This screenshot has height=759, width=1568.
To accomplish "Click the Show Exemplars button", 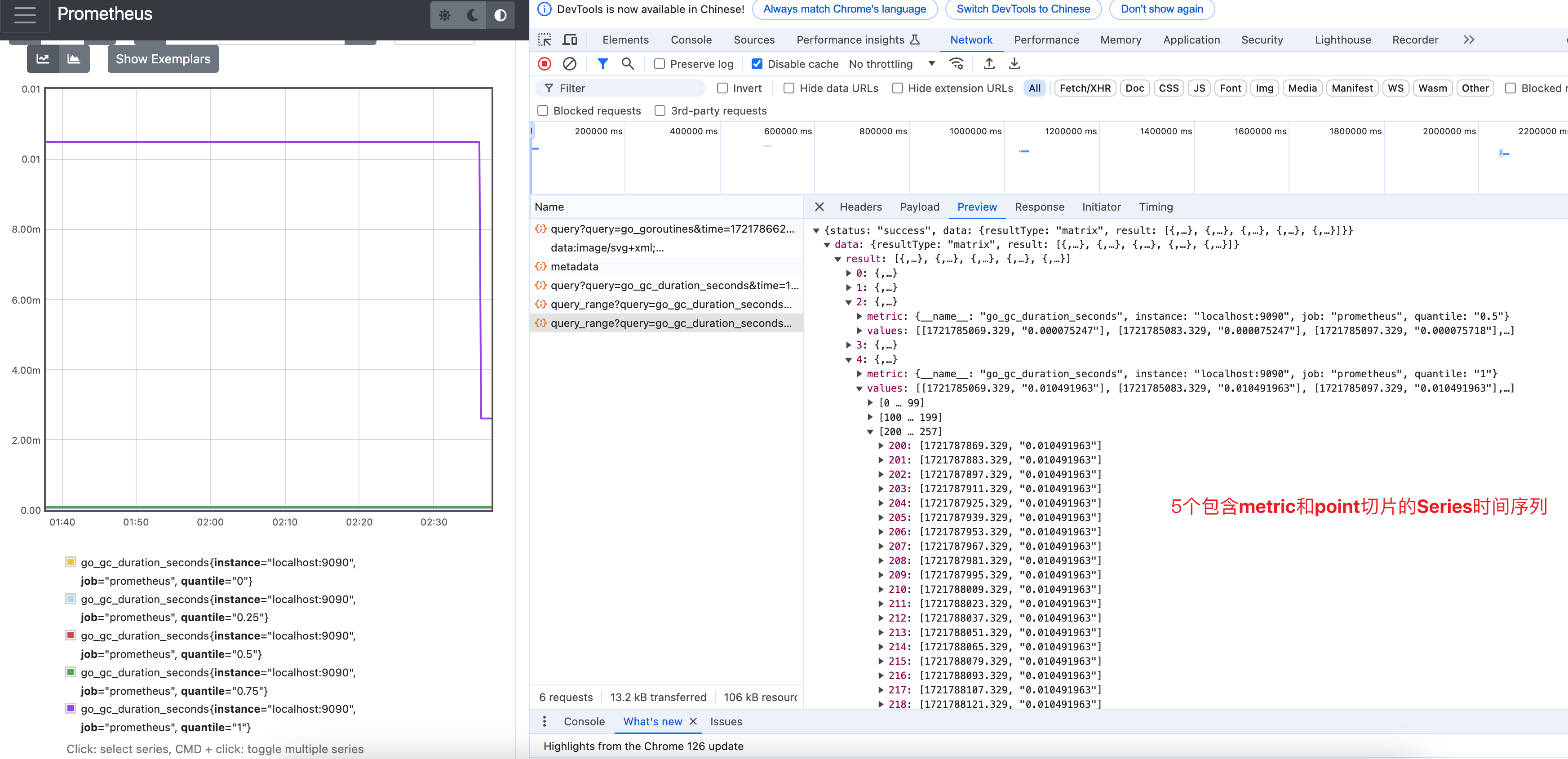I will click(x=163, y=59).
